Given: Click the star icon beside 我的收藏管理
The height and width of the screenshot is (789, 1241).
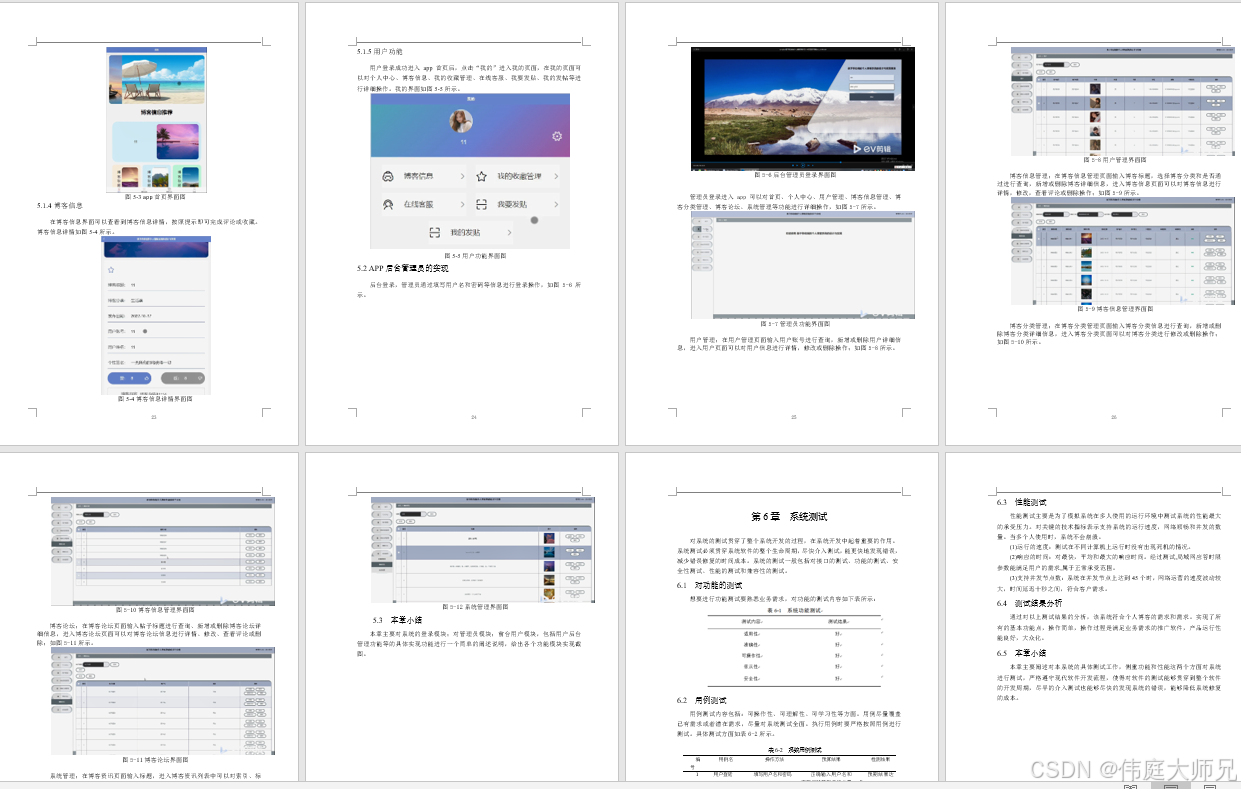Looking at the screenshot, I should [x=481, y=176].
